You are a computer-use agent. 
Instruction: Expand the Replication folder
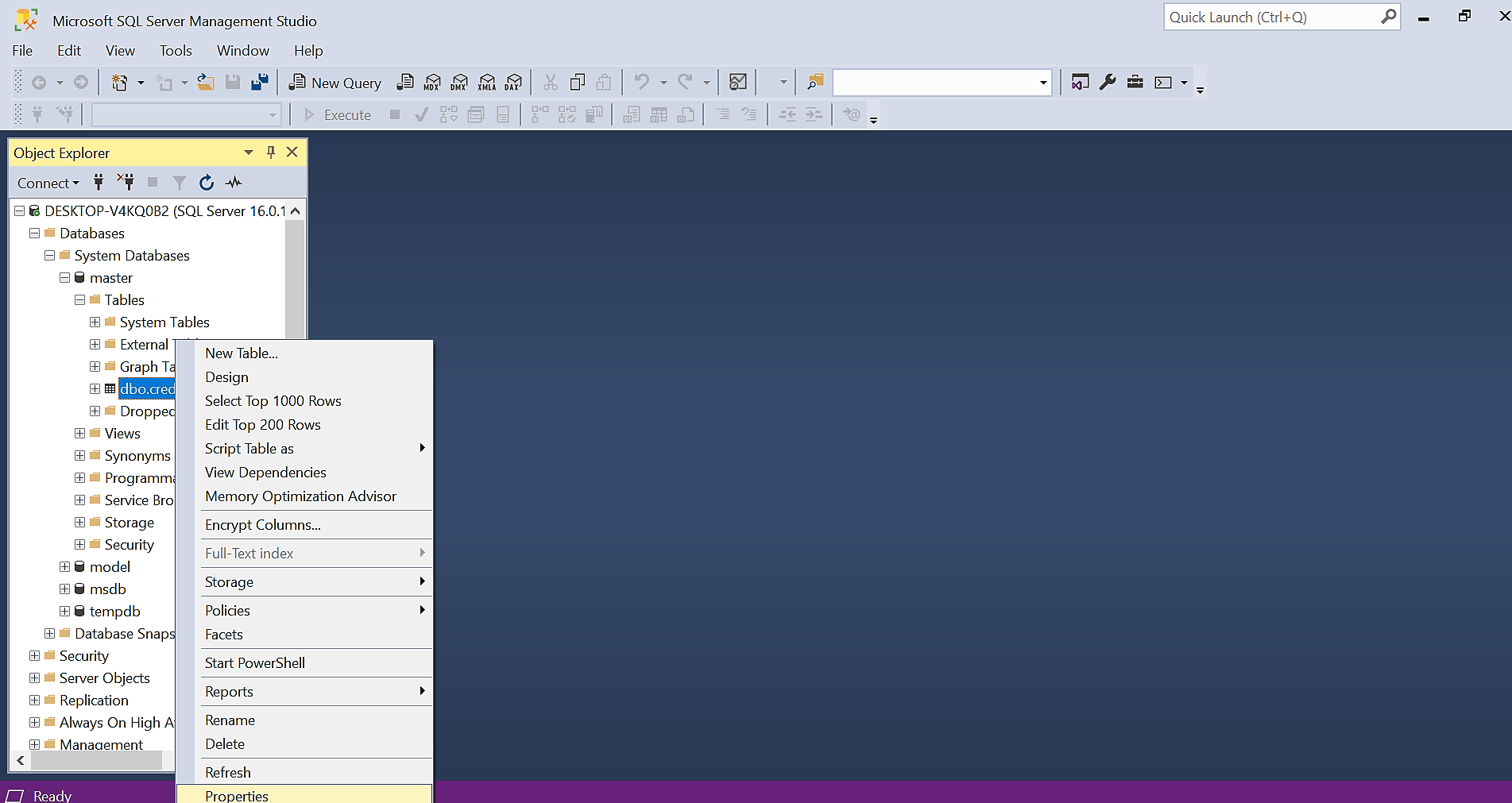coord(34,701)
